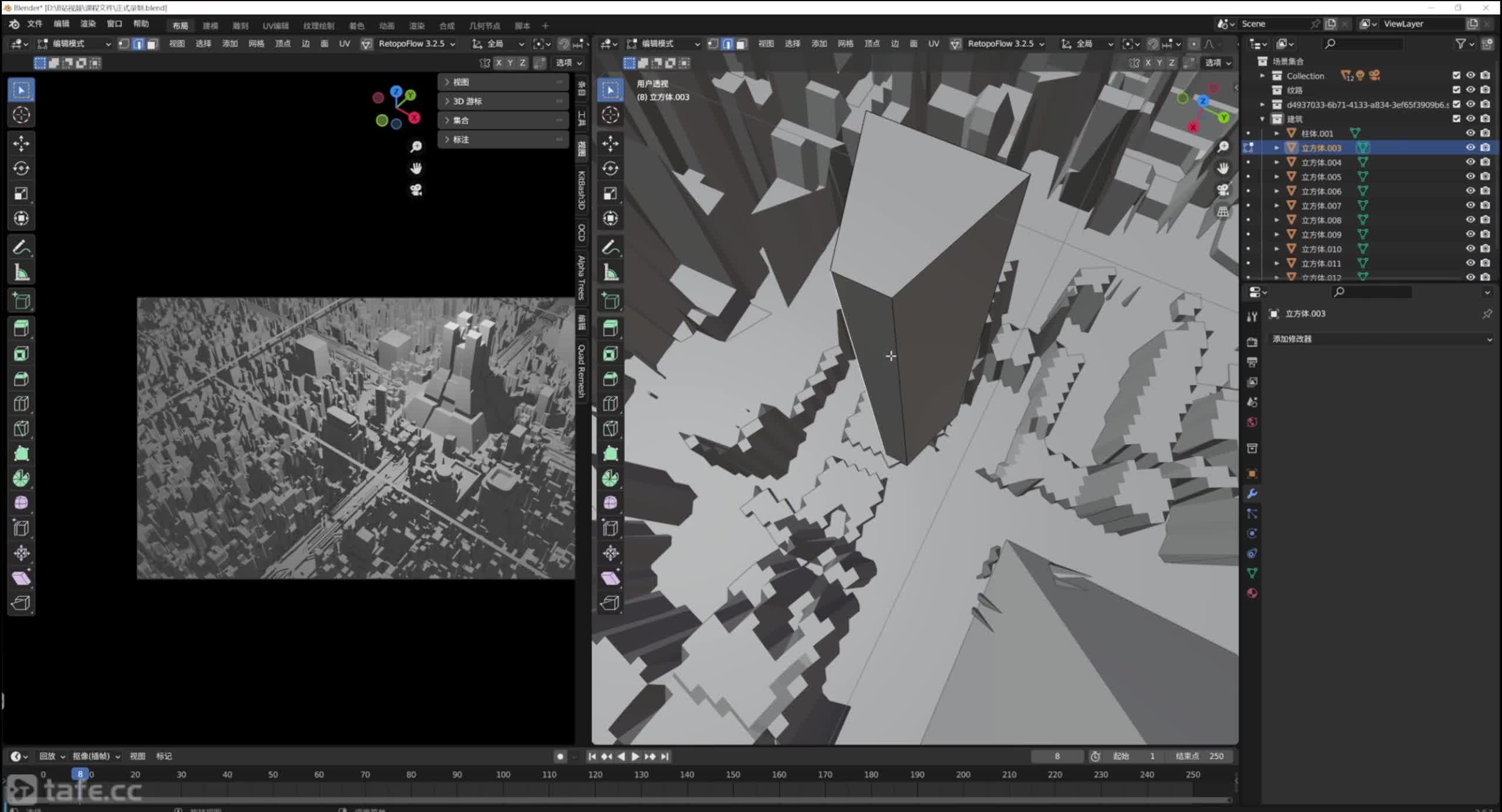Activate the Smooth tool in left viewport toolbar
The width and height of the screenshot is (1502, 812).
coord(21,503)
